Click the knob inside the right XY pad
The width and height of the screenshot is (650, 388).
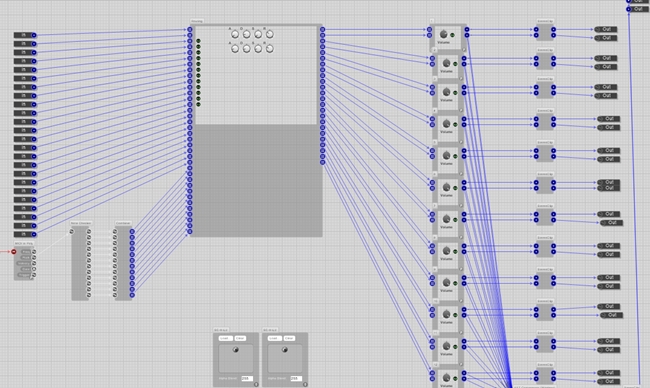[284, 350]
